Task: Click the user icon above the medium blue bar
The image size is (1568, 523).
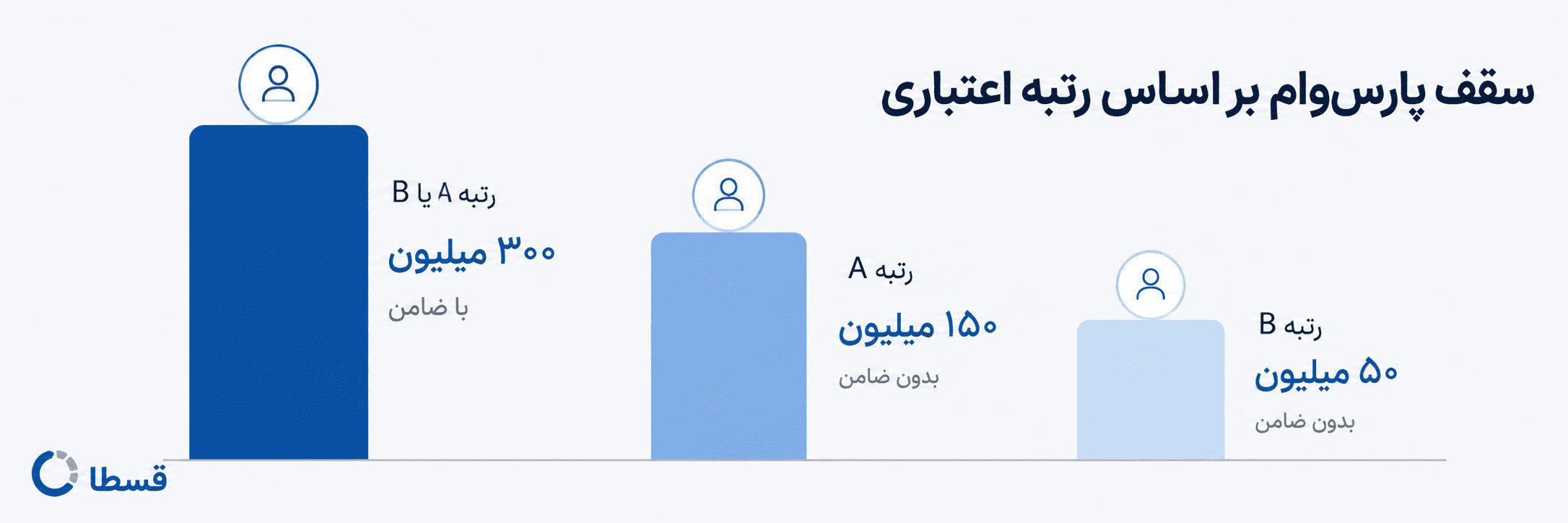Action: [728, 195]
